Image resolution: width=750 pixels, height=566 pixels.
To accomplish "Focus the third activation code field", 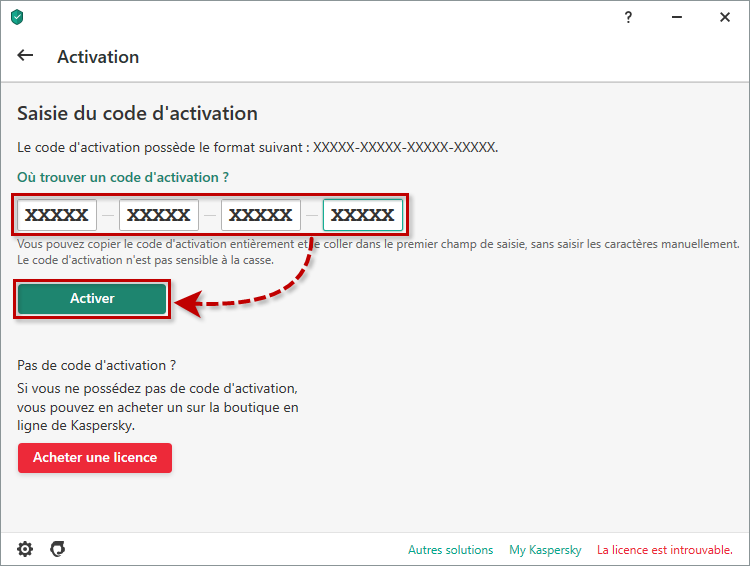I will (261, 215).
